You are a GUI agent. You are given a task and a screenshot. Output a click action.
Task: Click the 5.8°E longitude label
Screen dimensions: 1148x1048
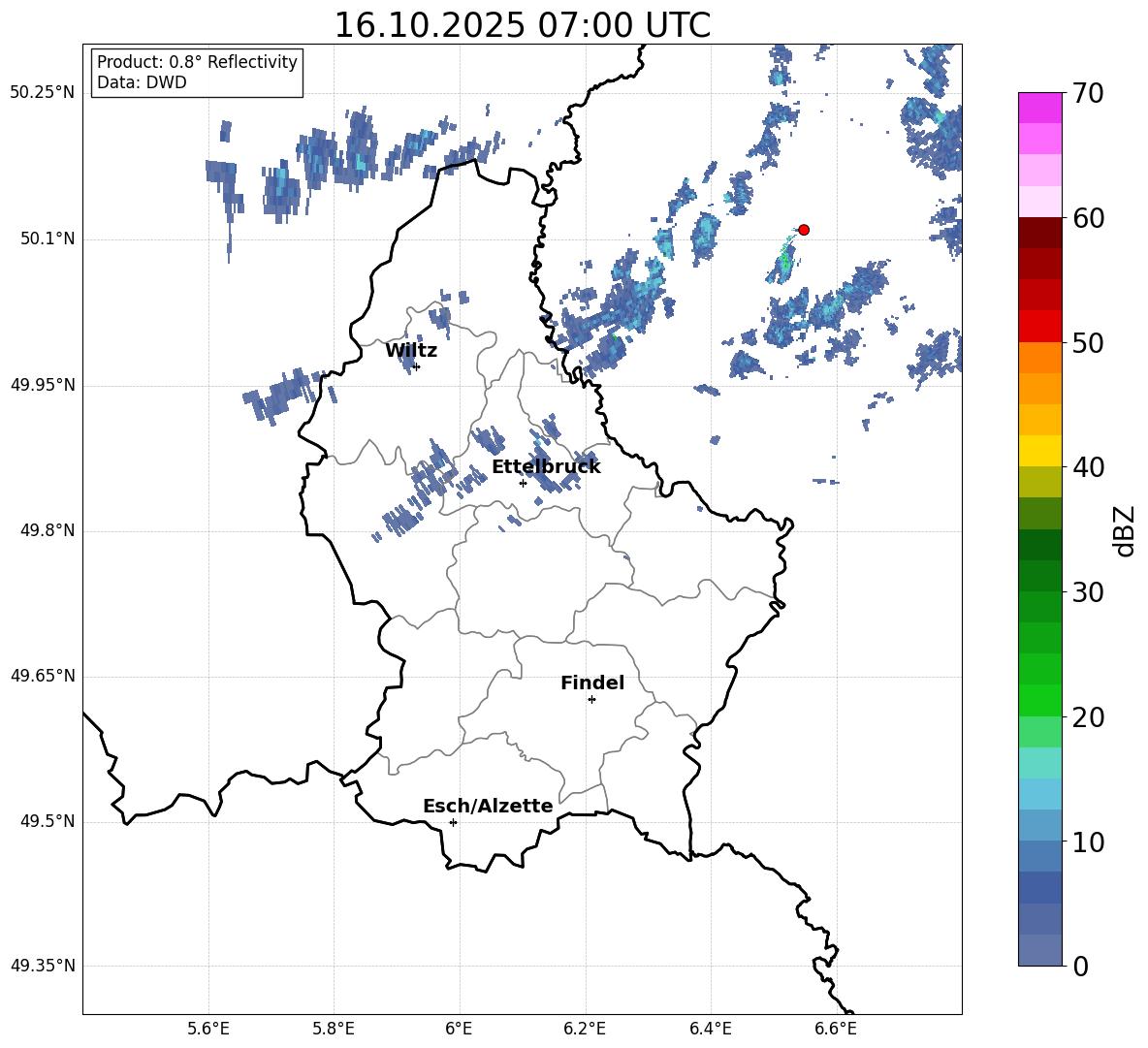[x=334, y=1030]
